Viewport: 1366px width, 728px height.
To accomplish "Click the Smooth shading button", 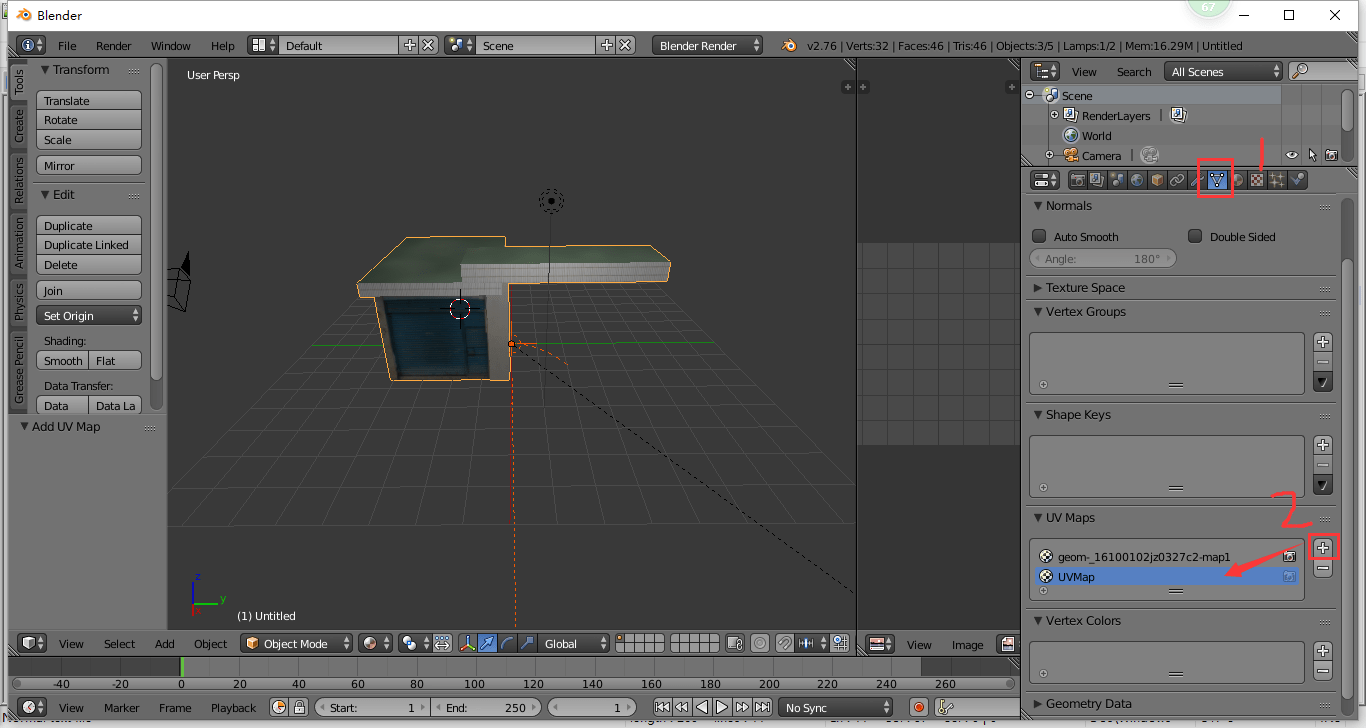I will tap(62, 360).
